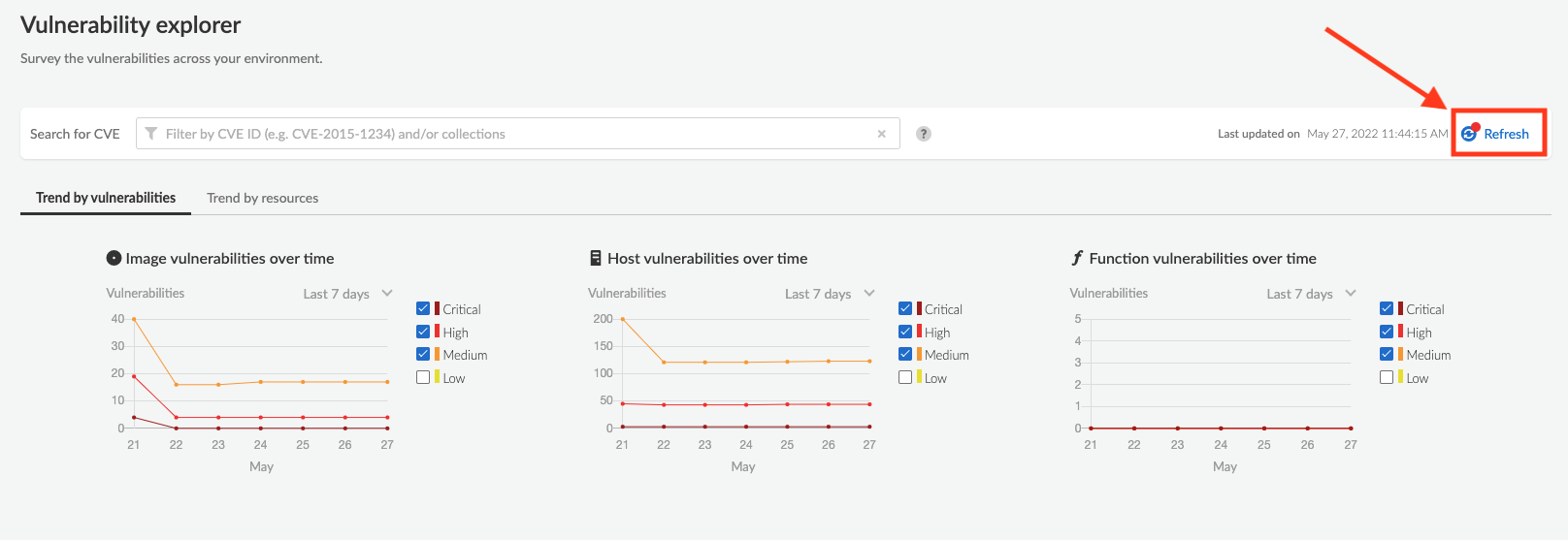Enable Low checkbox in Image vulnerabilities legend

click(x=423, y=377)
